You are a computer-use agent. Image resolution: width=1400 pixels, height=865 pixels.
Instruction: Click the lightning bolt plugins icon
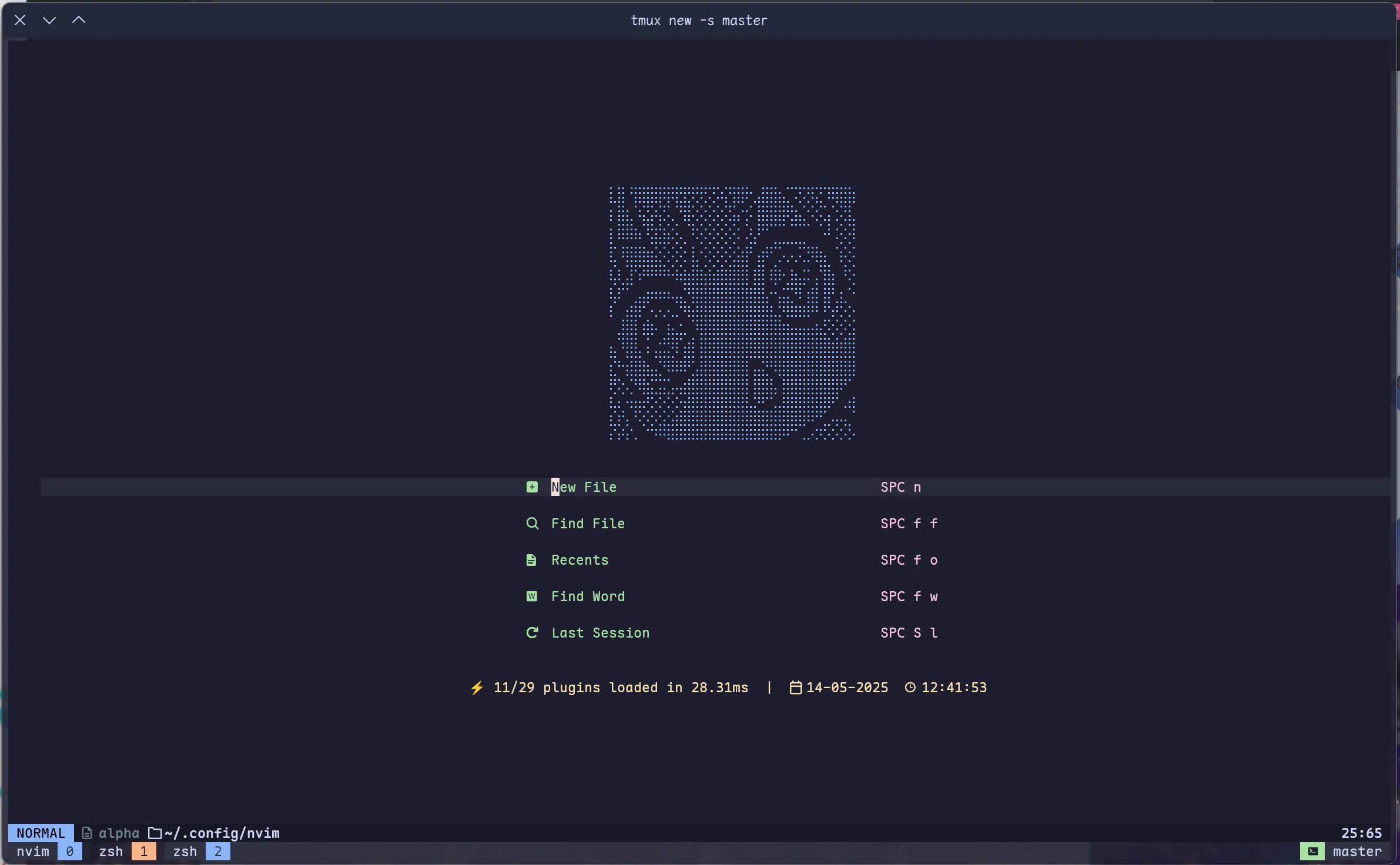tap(477, 688)
